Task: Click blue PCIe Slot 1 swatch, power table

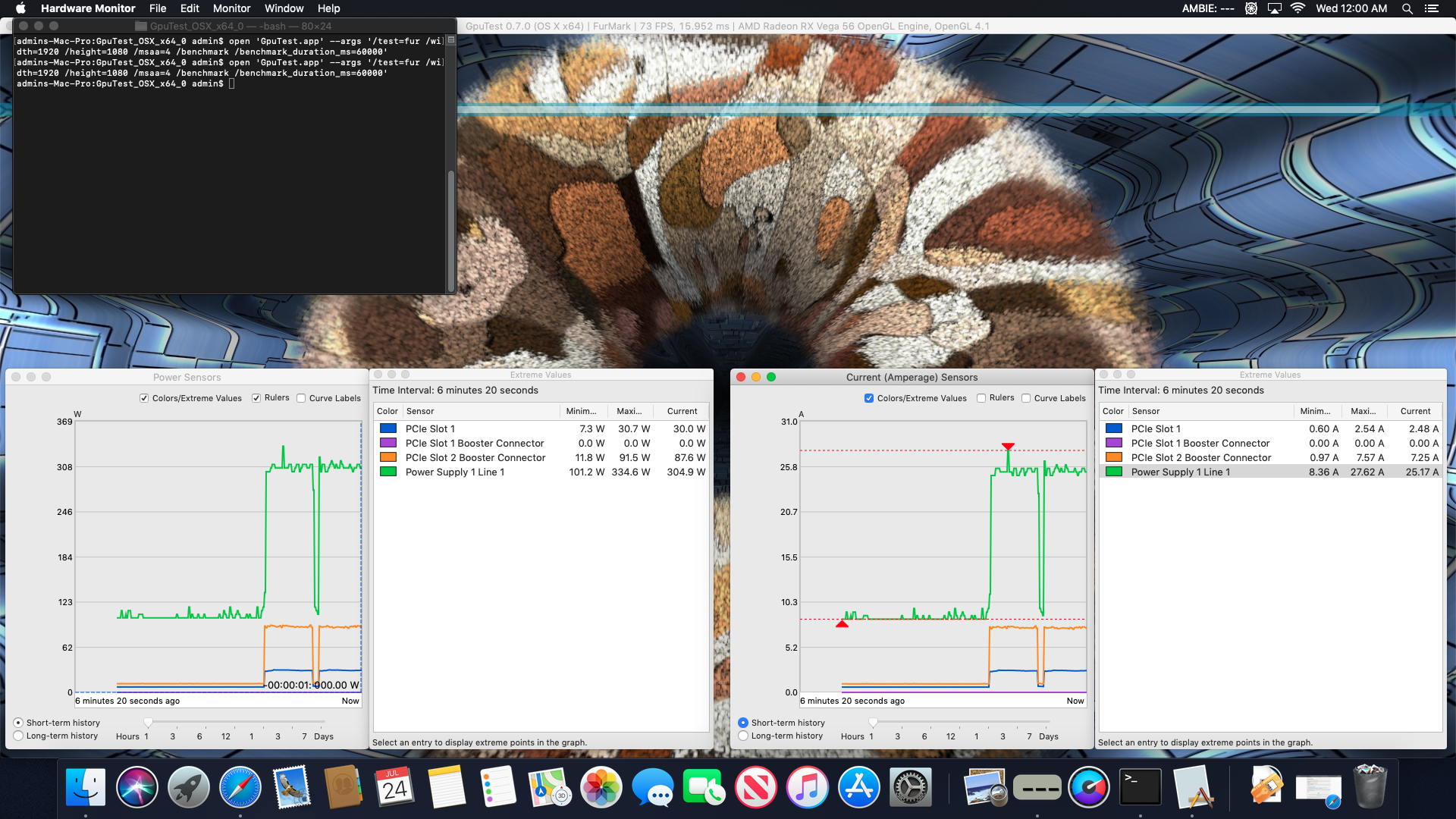Action: coord(388,428)
